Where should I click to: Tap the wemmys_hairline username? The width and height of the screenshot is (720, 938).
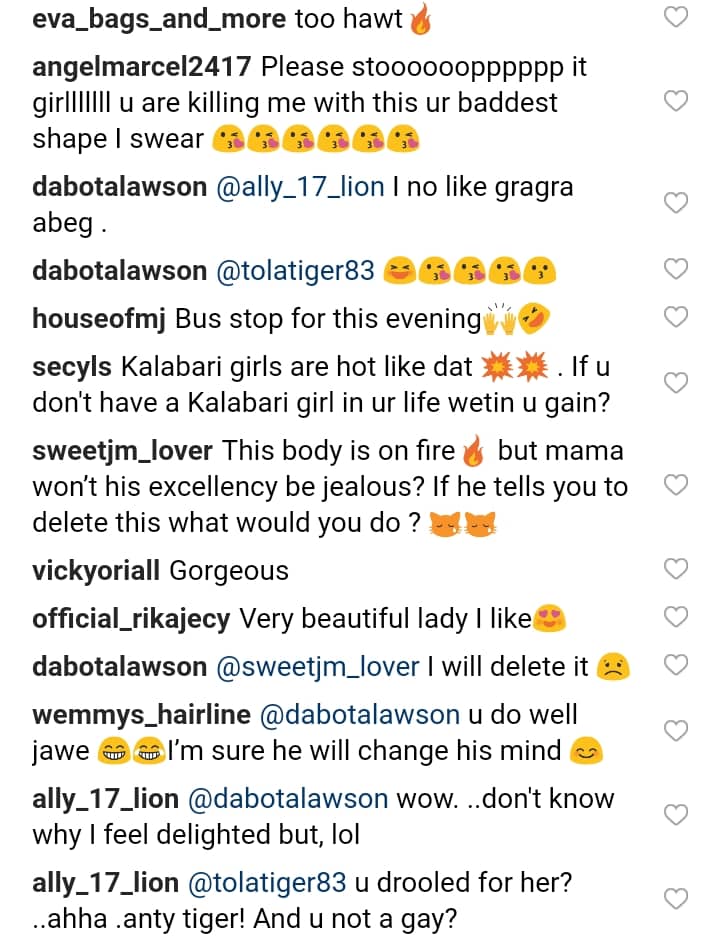(141, 715)
